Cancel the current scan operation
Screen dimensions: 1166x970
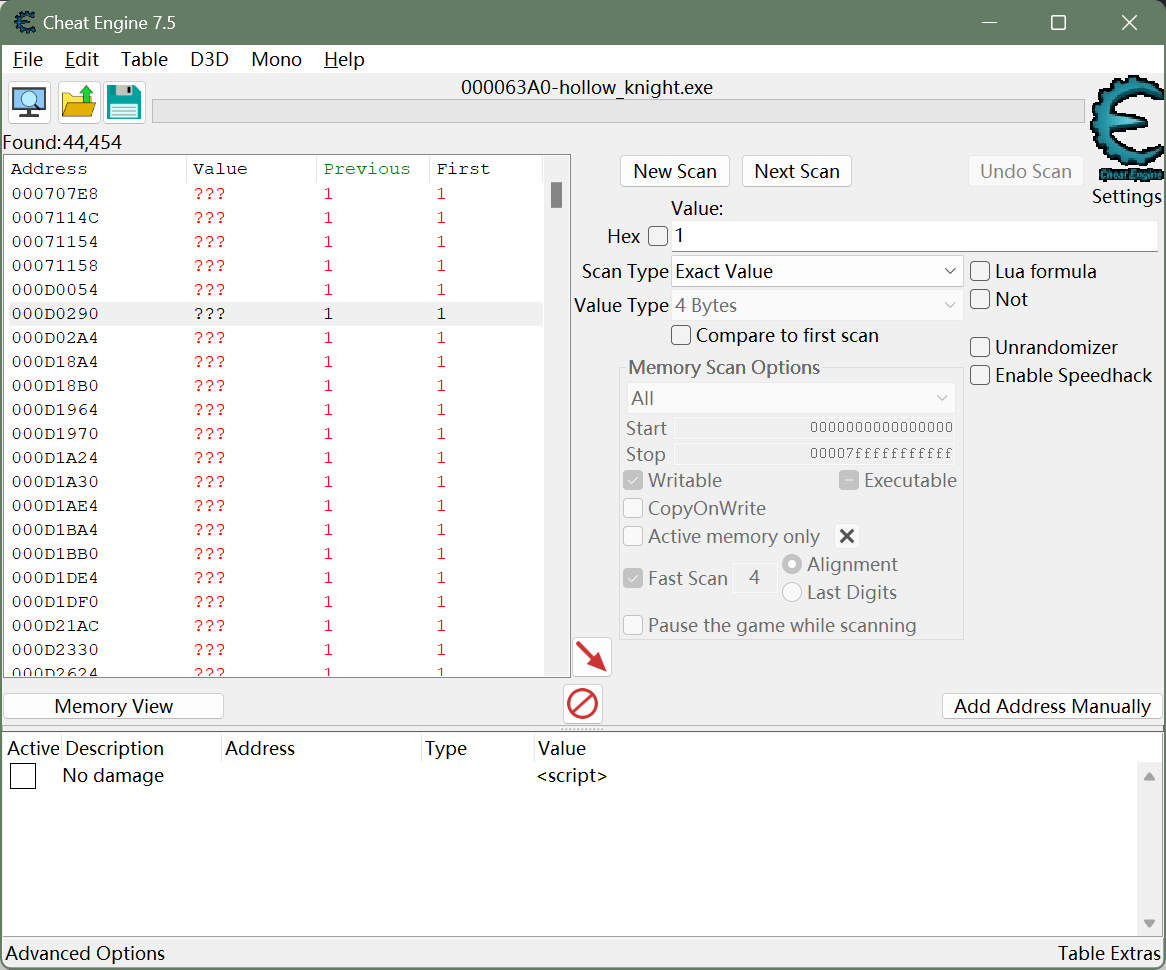coord(582,704)
